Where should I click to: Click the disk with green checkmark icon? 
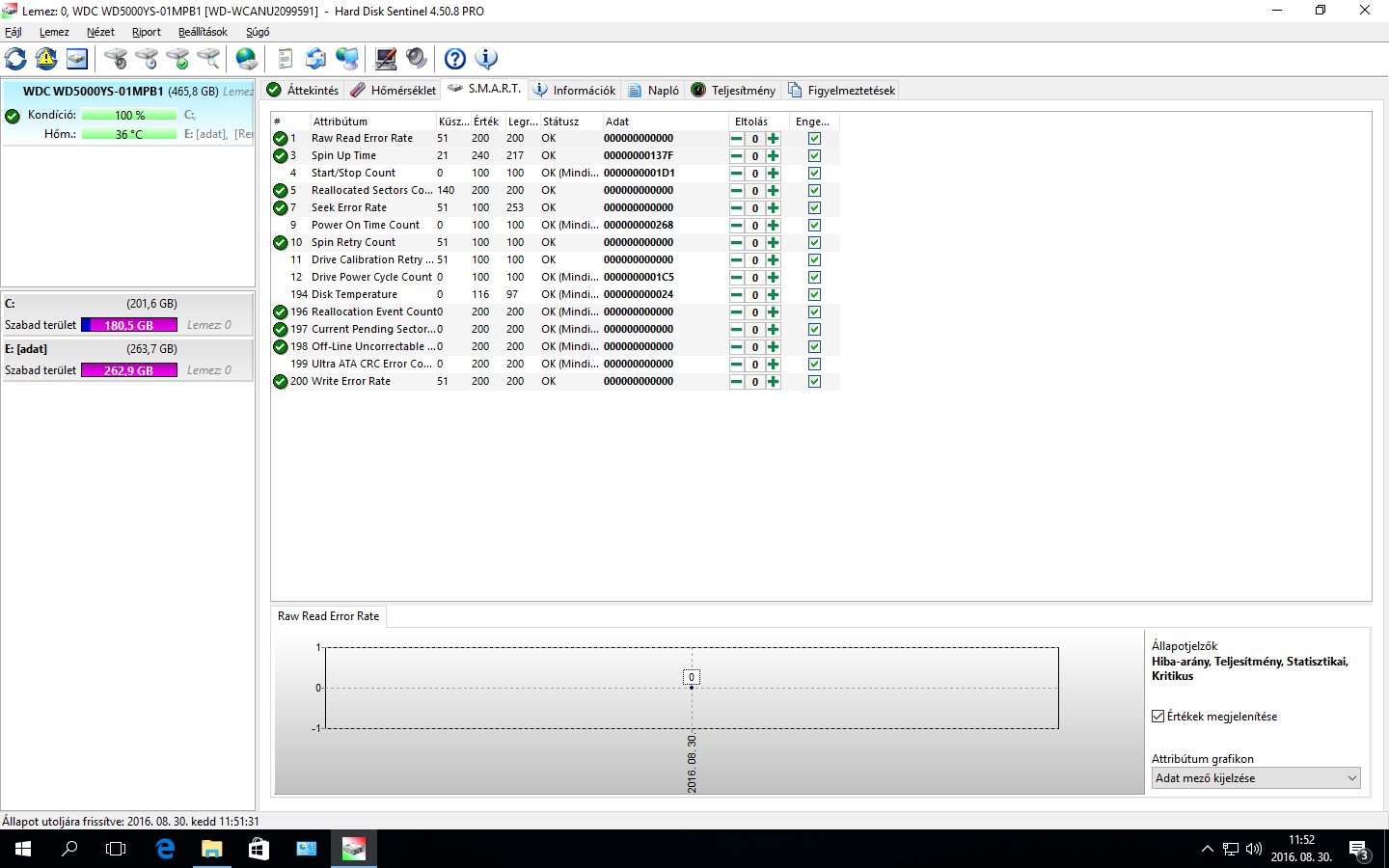tap(177, 59)
